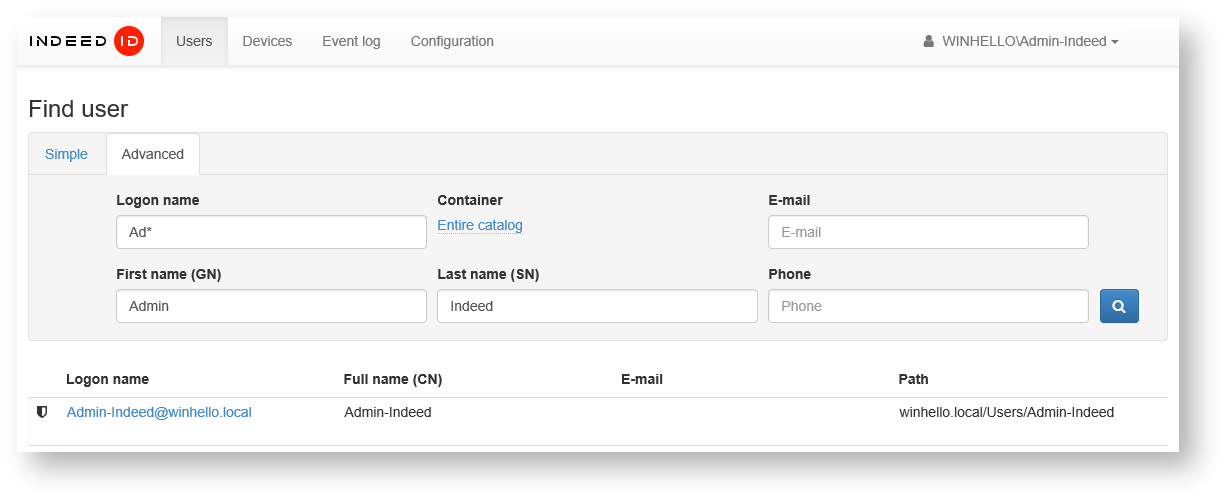Click the E-mail input field
Screen dimensions: 1227x500
coord(927,232)
